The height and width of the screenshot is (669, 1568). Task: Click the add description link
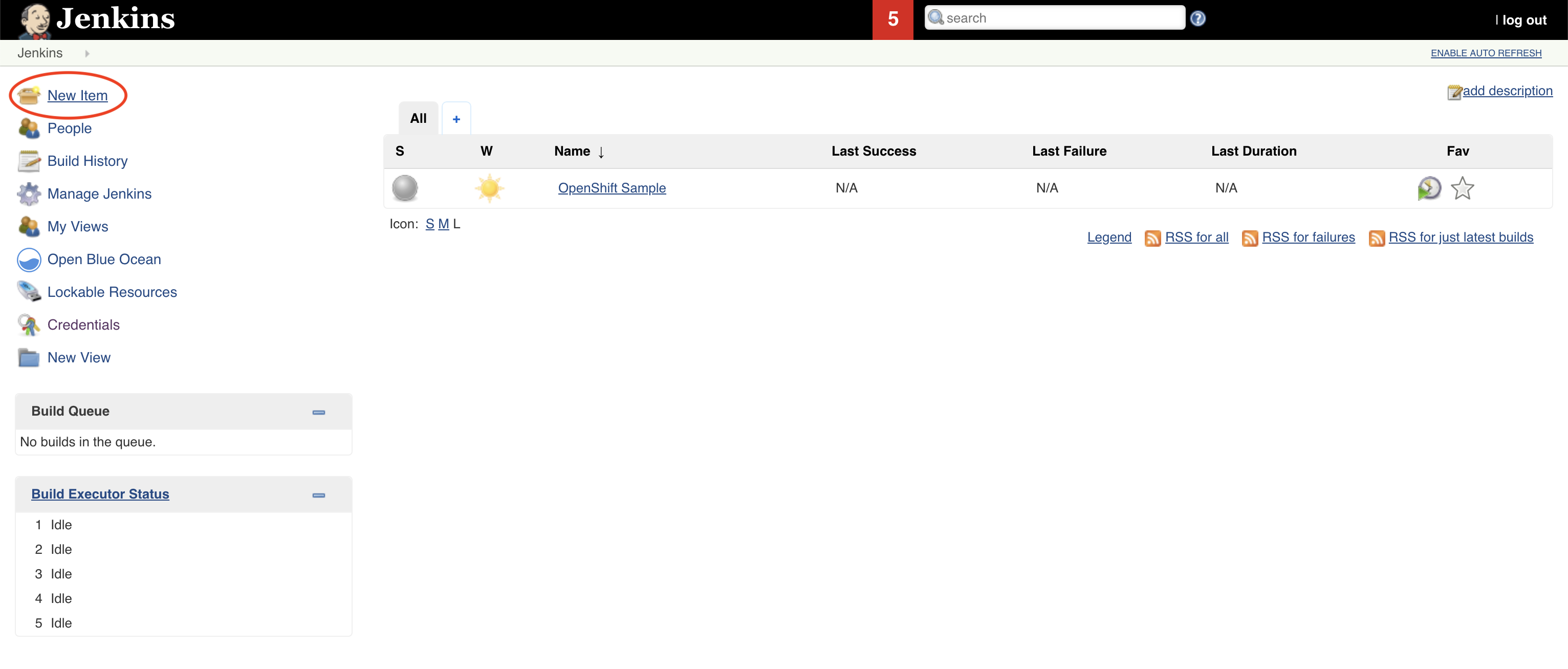1507,91
